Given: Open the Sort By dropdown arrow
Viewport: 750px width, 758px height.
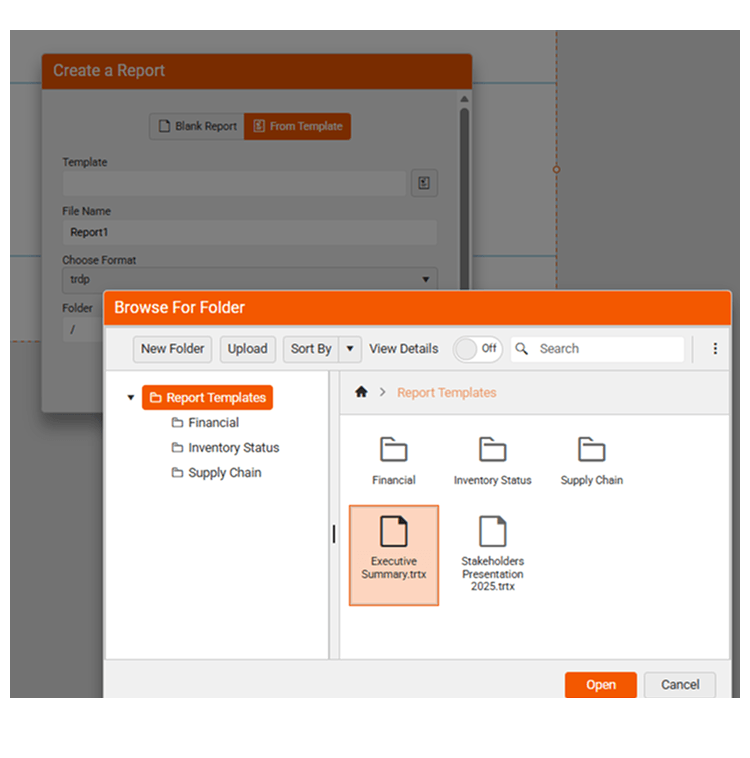Looking at the screenshot, I should coord(350,349).
